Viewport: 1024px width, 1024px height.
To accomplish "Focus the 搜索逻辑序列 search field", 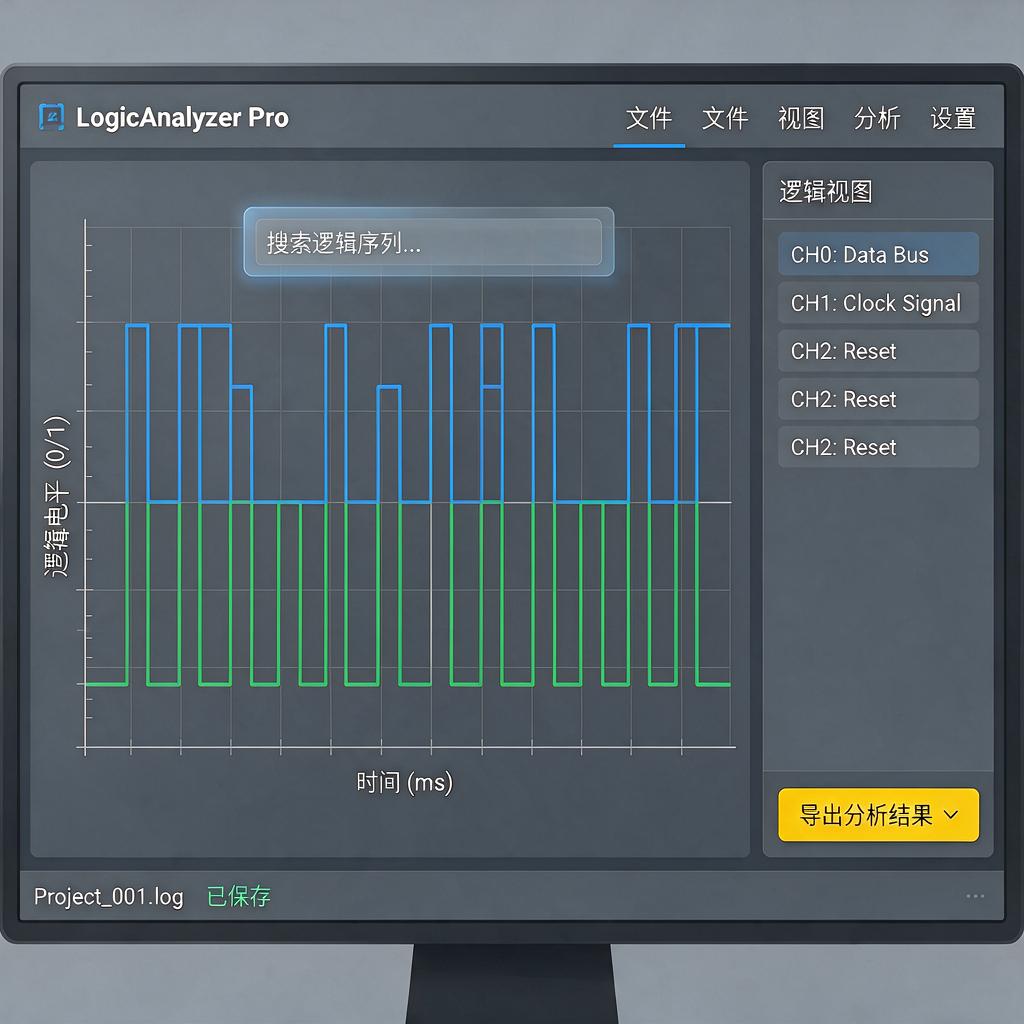I will (x=428, y=242).
